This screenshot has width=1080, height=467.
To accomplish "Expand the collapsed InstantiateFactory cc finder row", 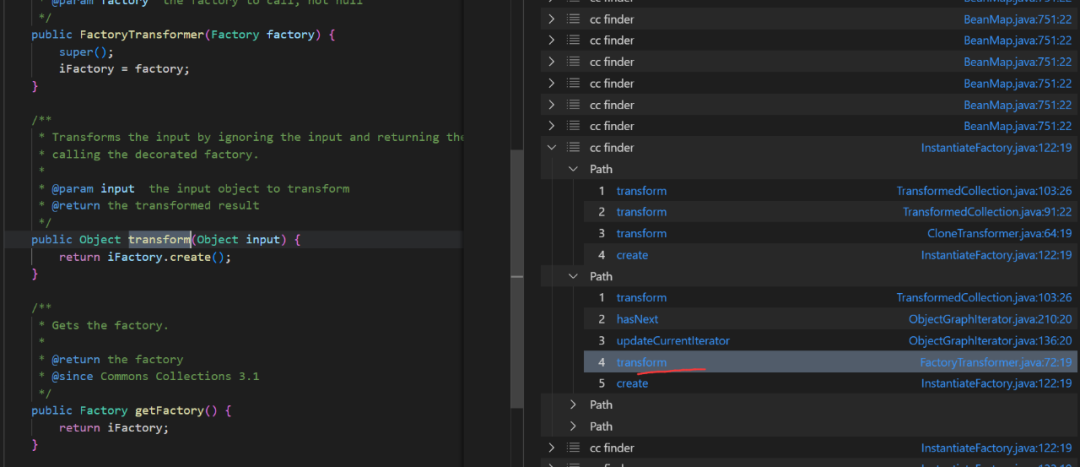I will click(x=551, y=447).
